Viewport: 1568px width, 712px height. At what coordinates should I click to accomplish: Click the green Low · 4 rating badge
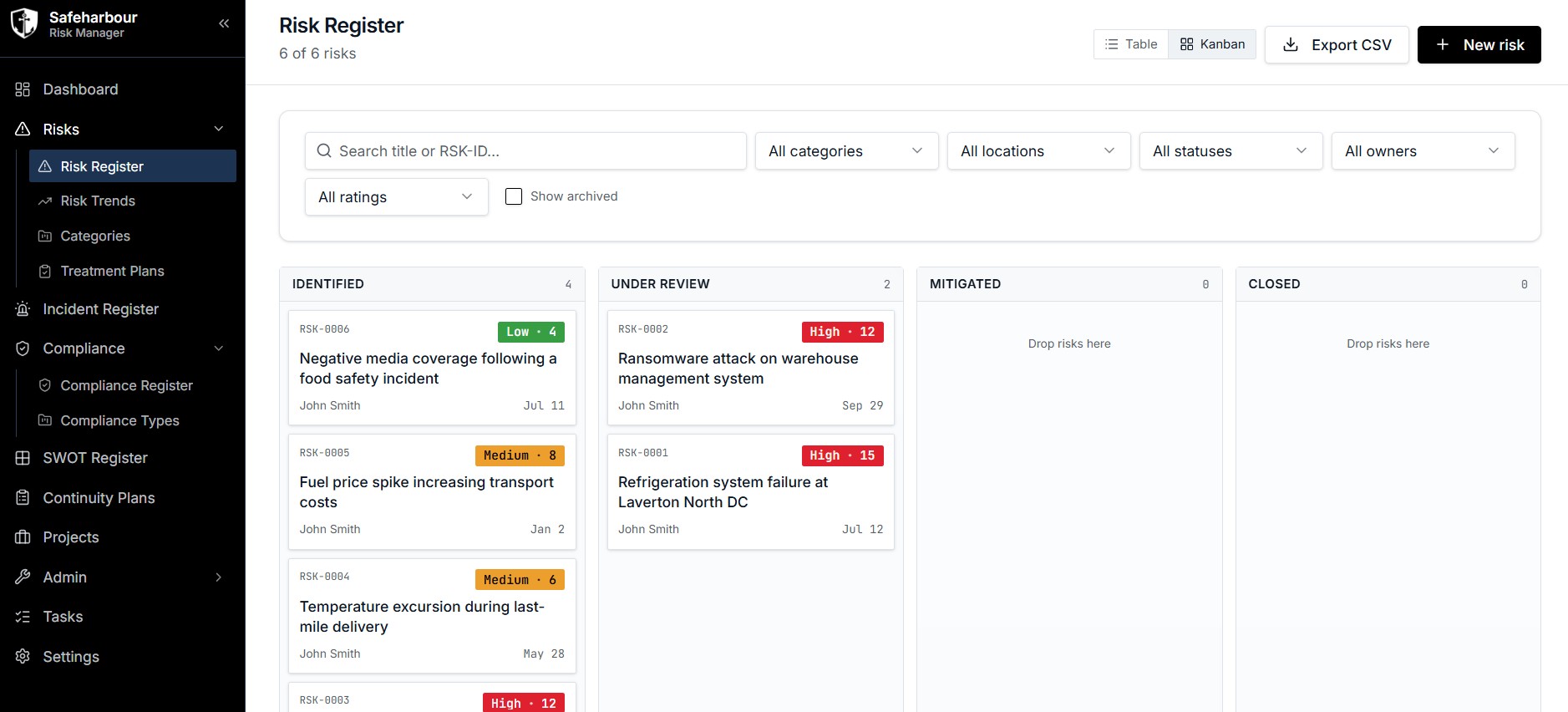531,332
